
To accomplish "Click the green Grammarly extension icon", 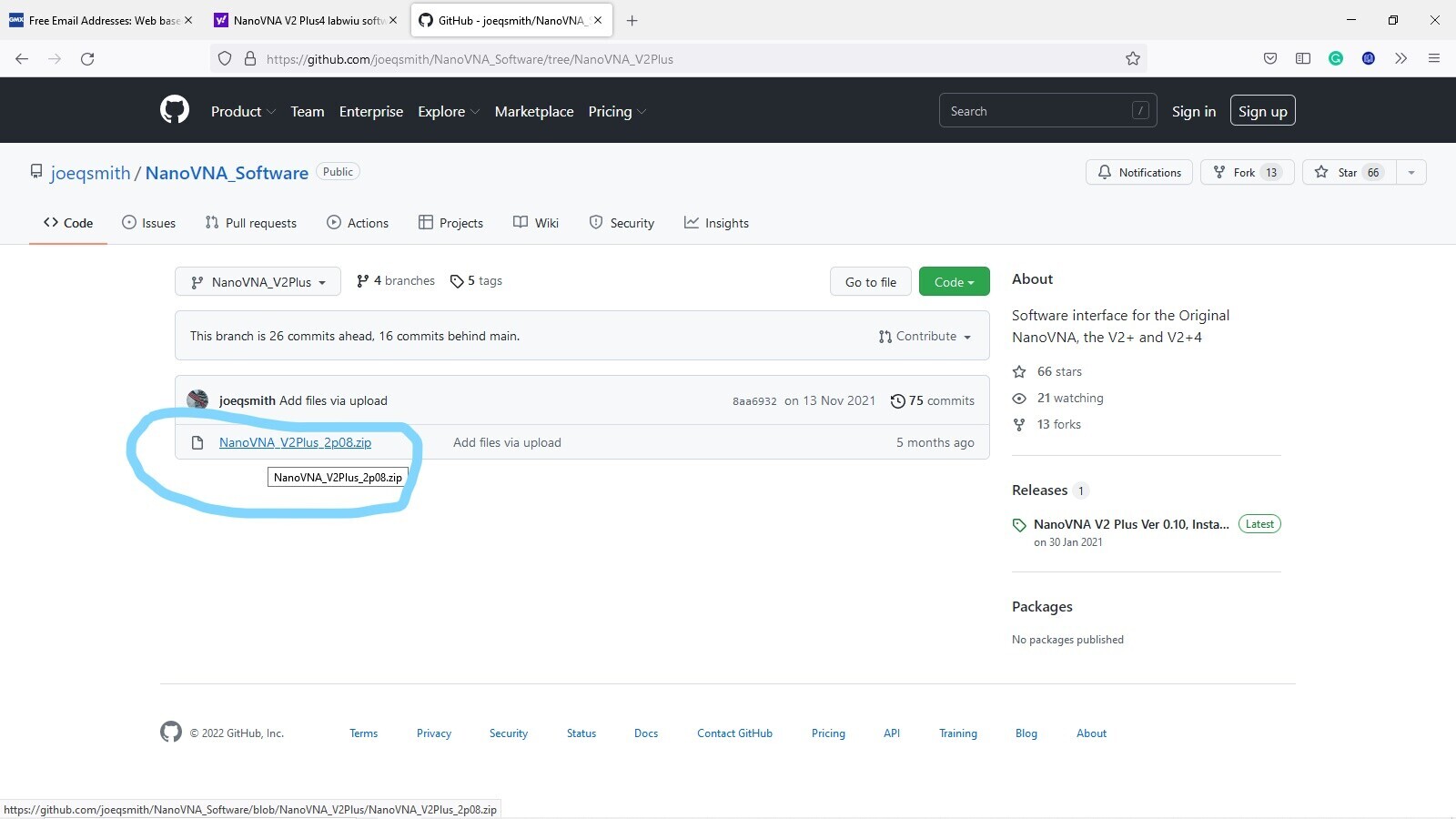I will pos(1336,58).
